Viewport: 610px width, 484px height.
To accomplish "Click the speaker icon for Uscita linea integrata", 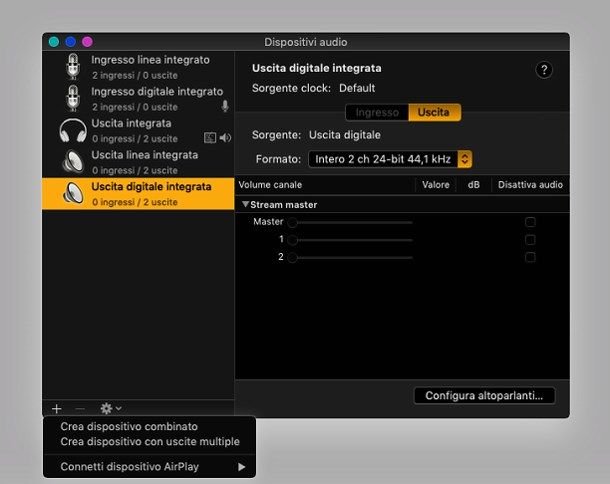I will [73, 161].
